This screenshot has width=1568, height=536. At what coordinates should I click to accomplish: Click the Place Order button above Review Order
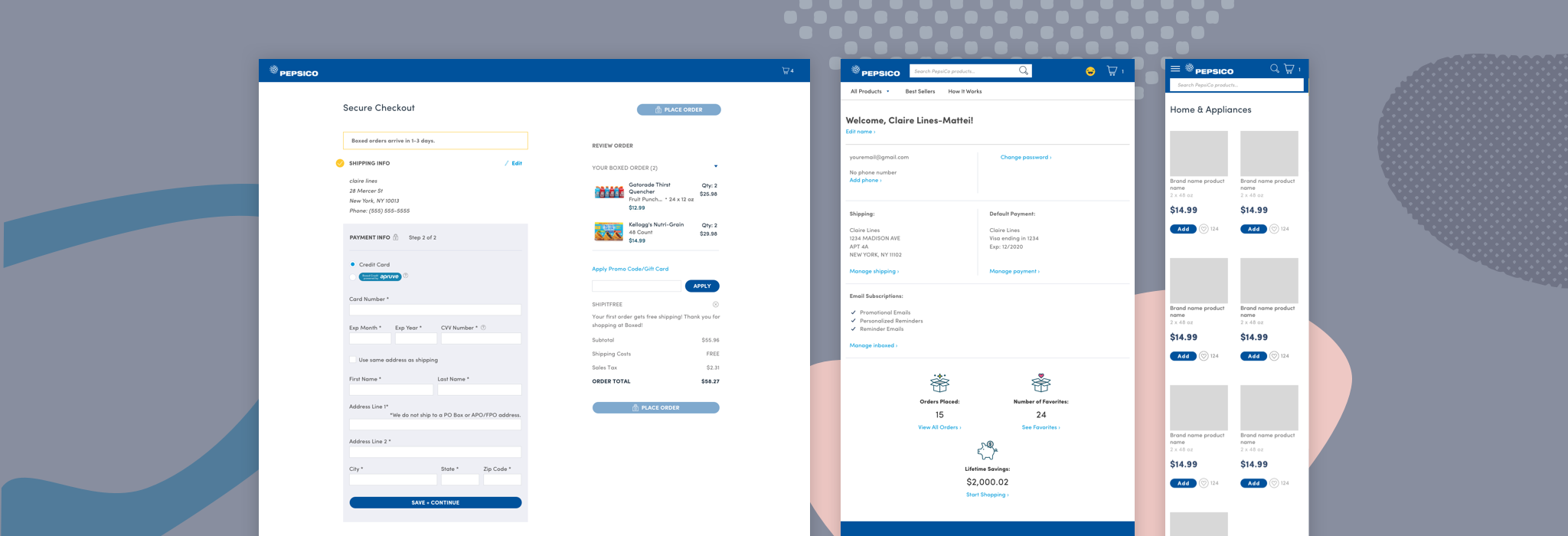(x=679, y=109)
